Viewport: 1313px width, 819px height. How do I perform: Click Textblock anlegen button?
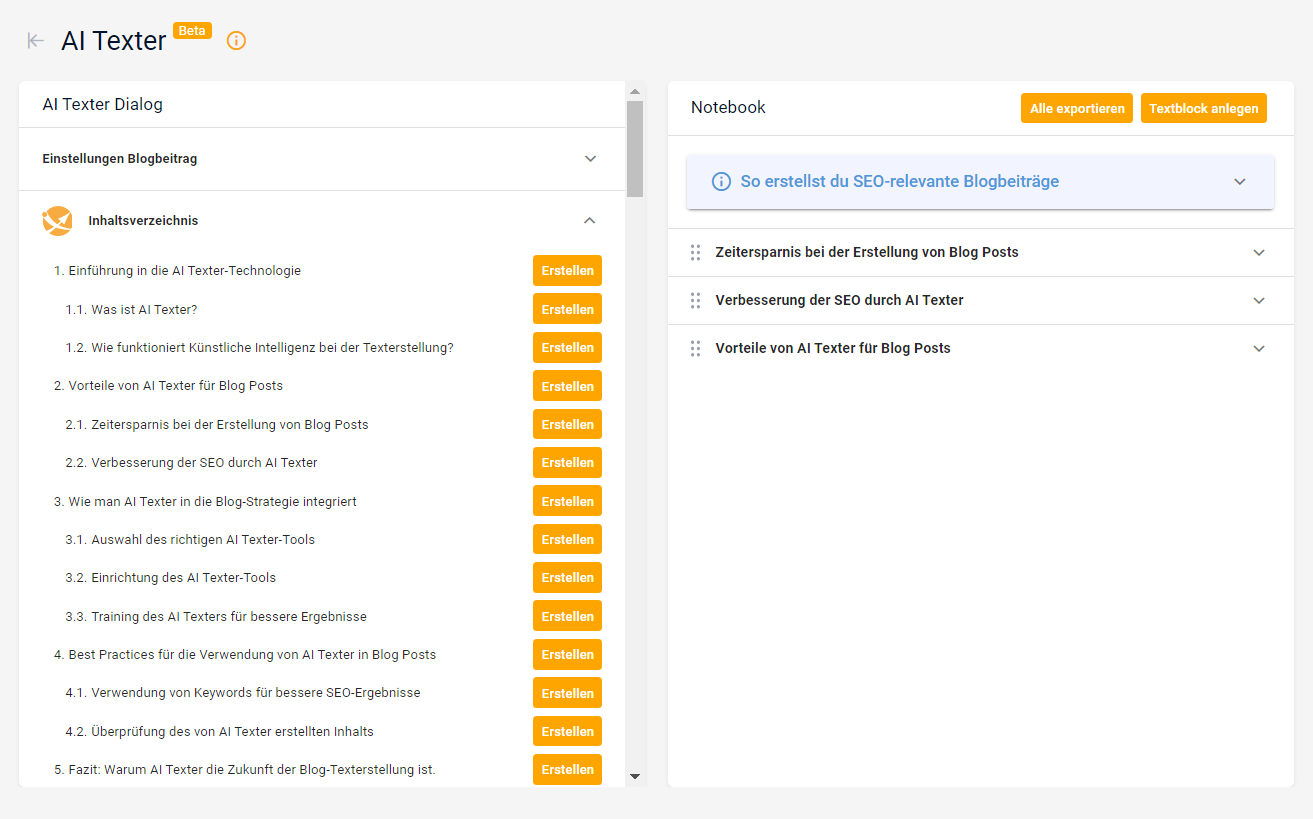coord(1204,108)
